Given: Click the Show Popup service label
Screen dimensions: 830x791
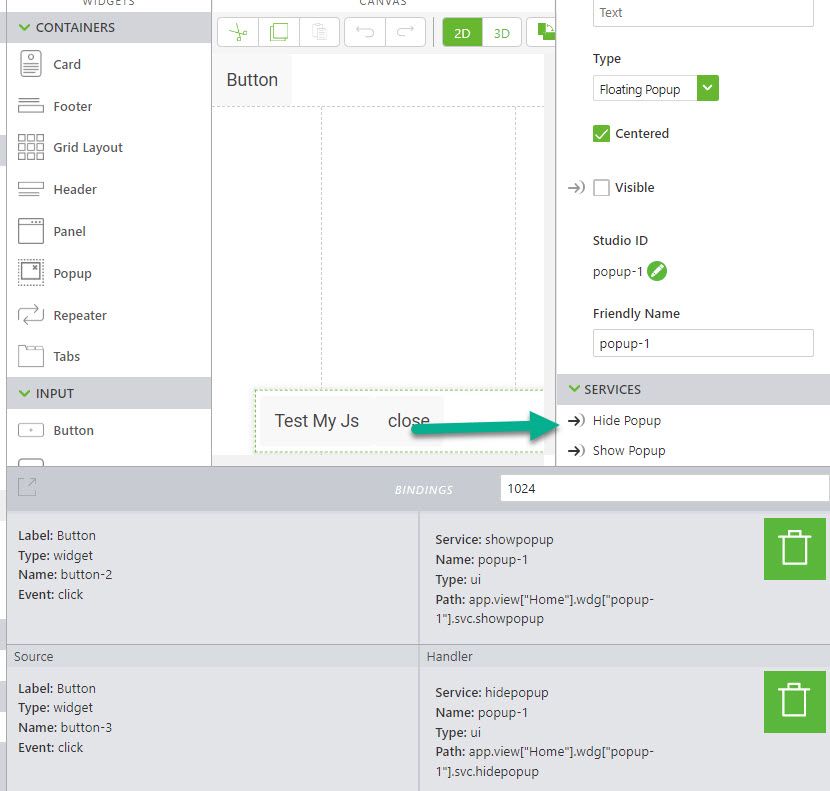Looking at the screenshot, I should [629, 451].
